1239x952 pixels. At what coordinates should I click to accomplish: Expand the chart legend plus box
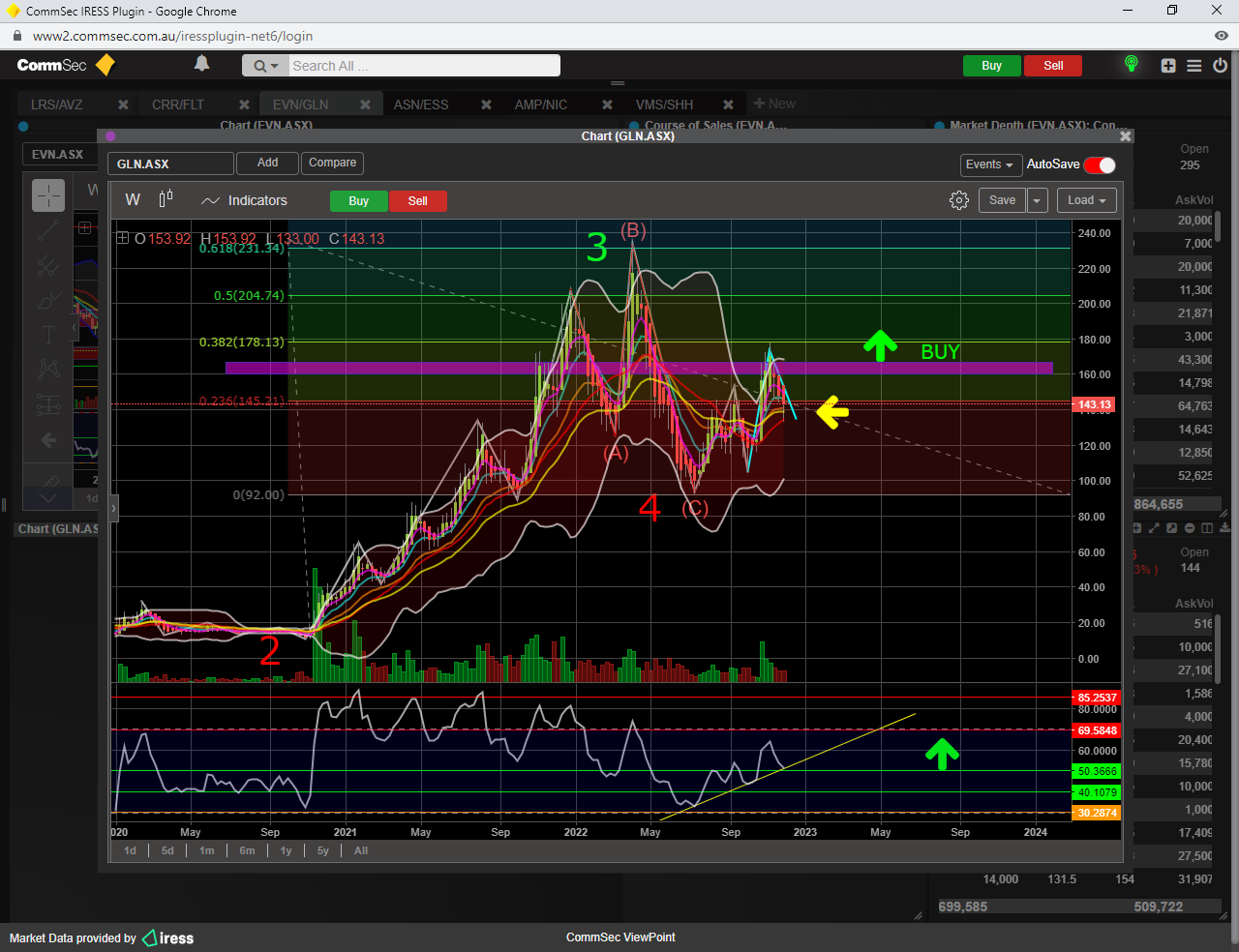click(123, 238)
